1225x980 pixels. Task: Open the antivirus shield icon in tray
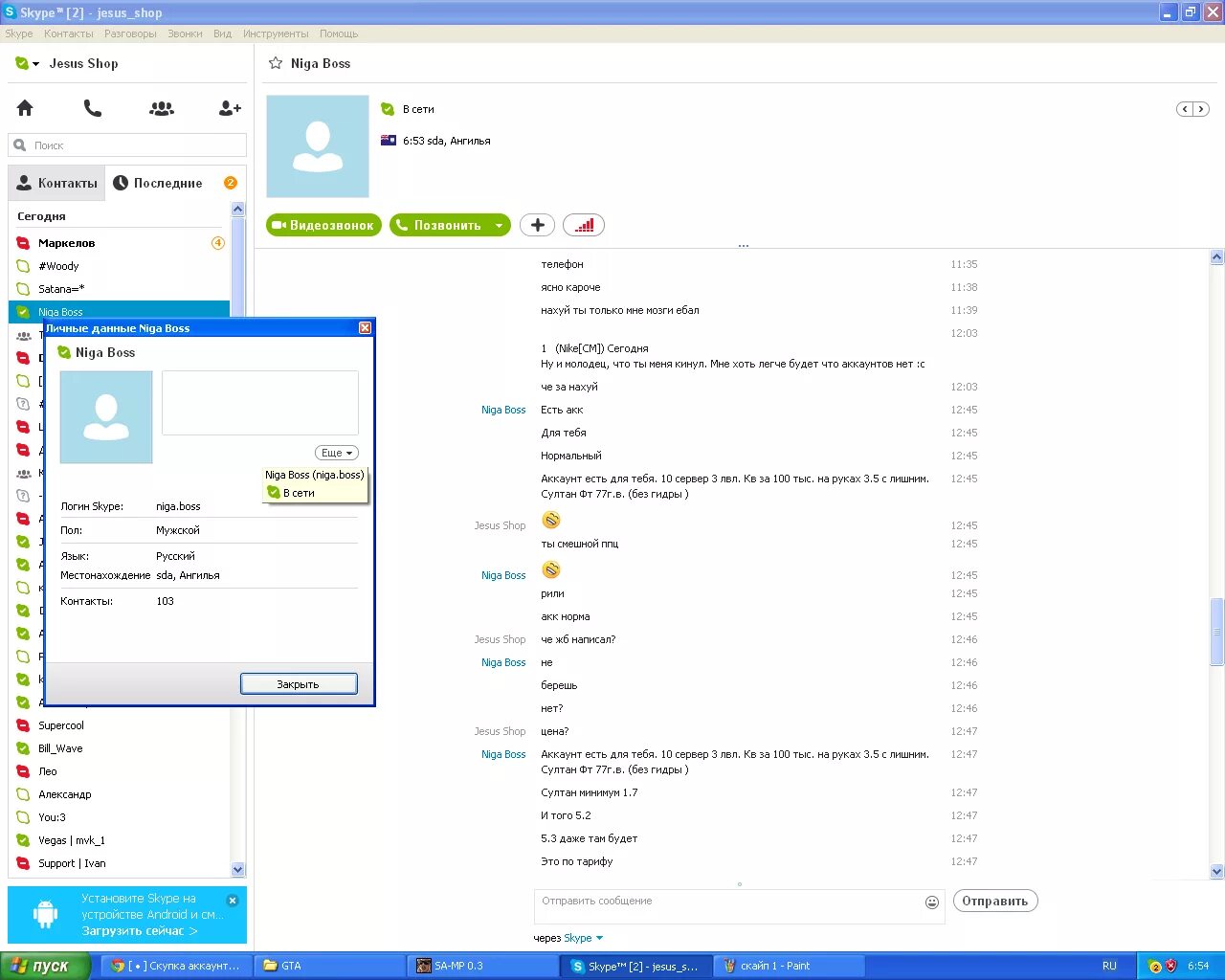click(1170, 966)
